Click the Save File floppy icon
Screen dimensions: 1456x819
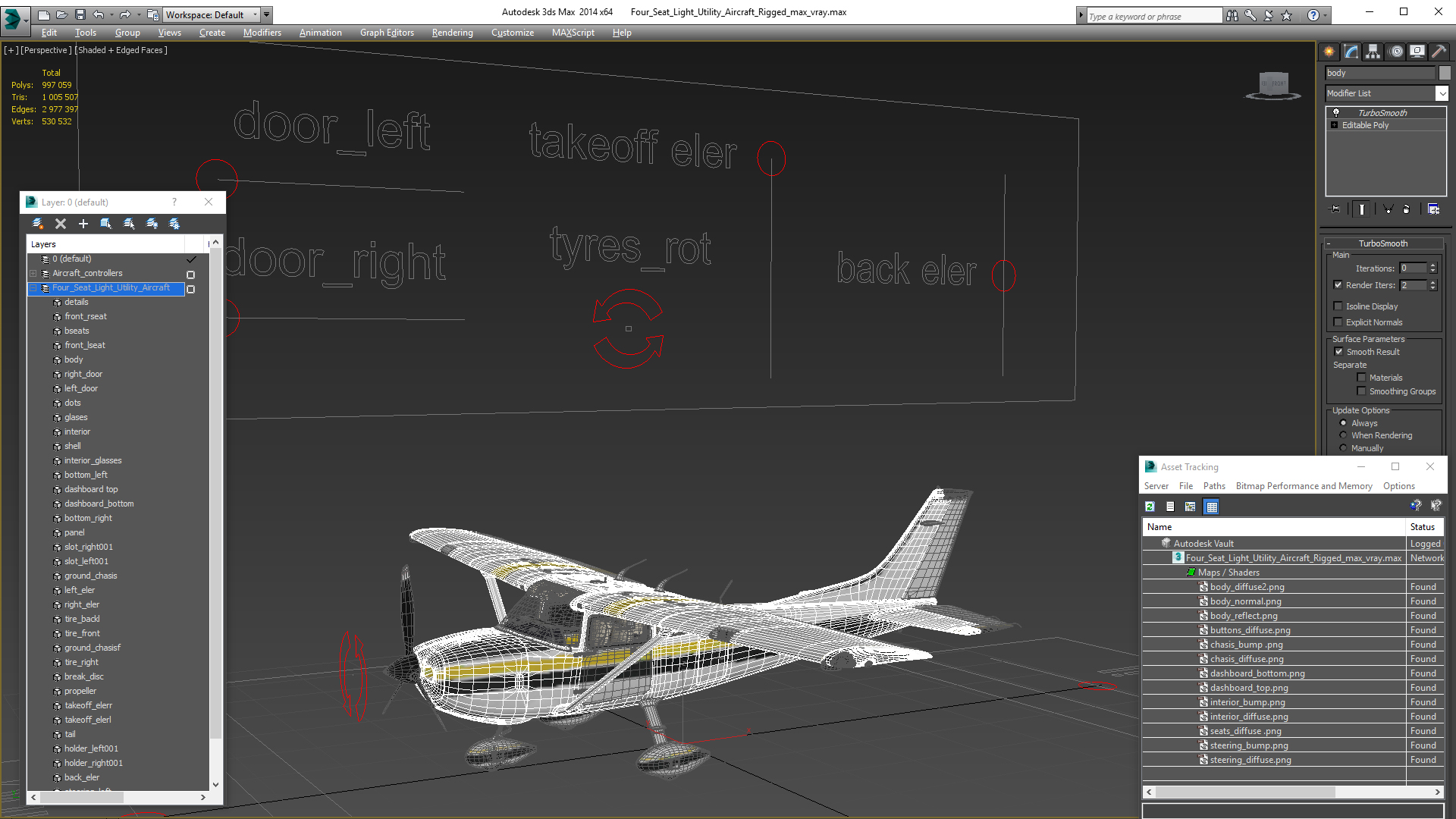coord(80,14)
